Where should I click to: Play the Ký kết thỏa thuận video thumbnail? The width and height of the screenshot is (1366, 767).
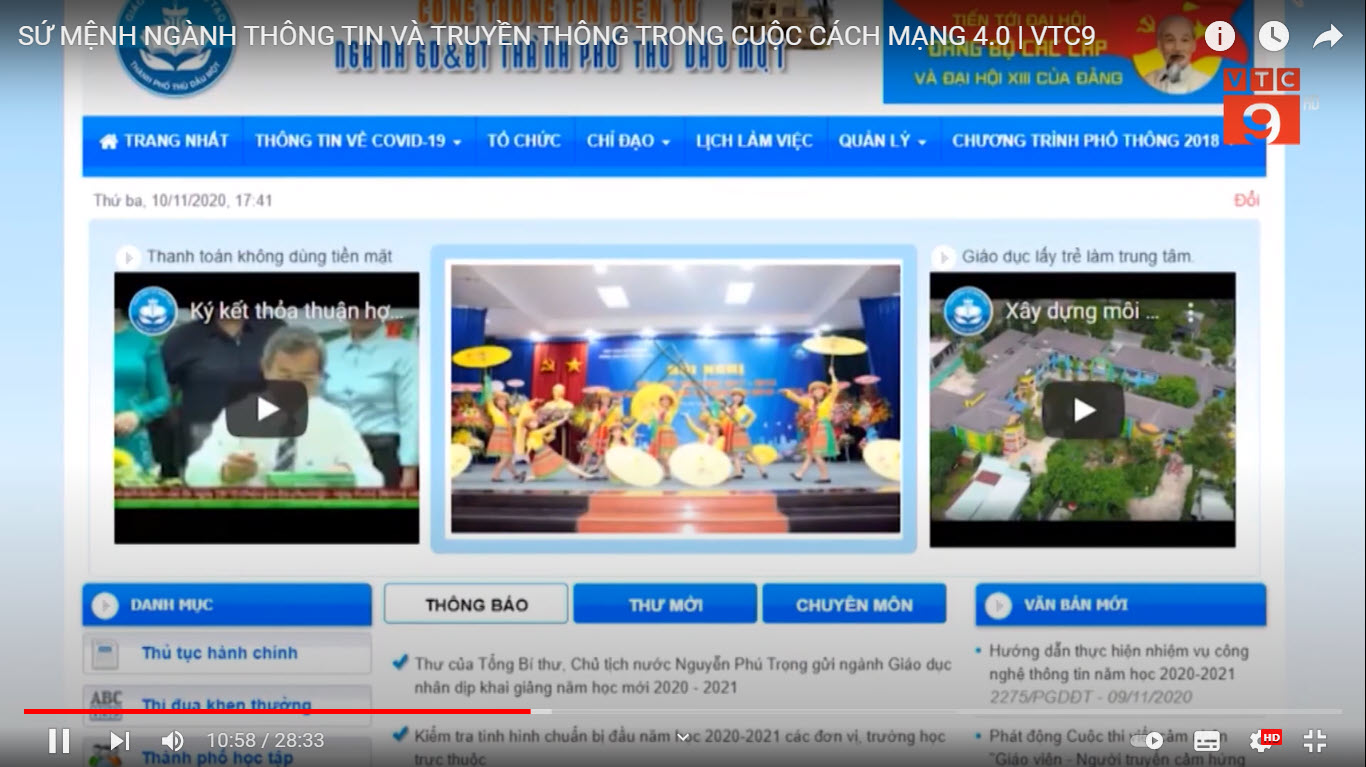point(267,408)
